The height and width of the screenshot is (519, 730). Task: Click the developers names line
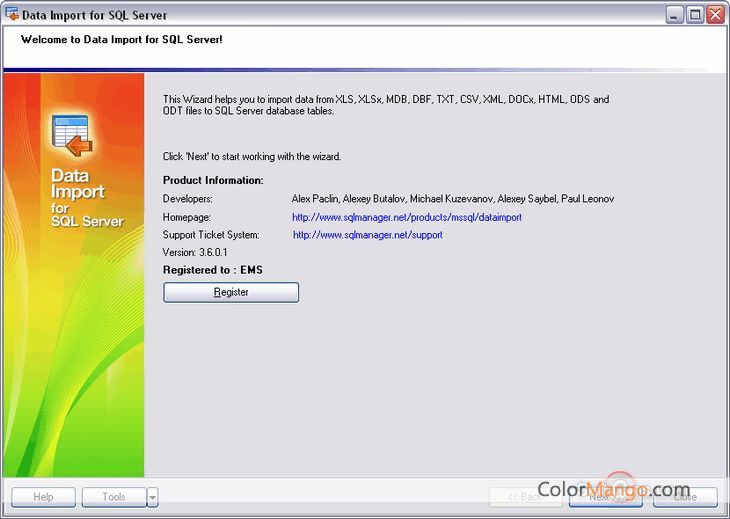(453, 199)
